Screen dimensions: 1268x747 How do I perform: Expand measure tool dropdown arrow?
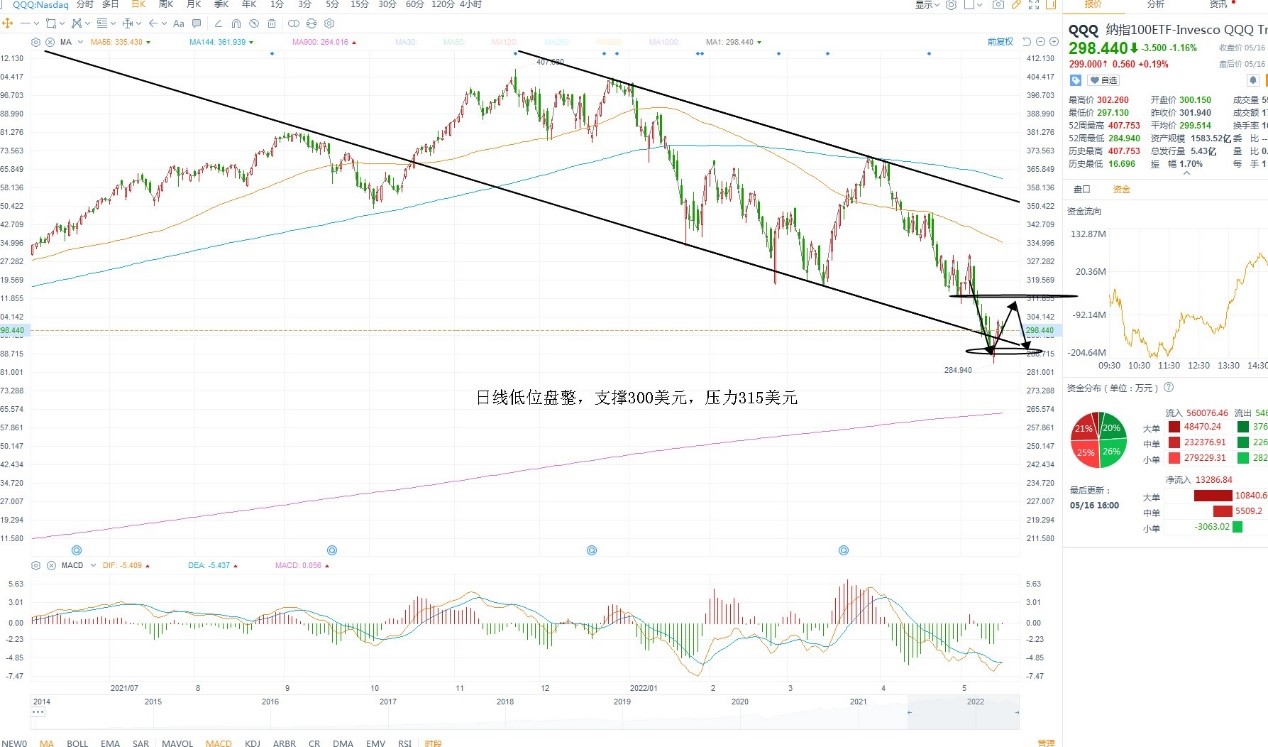[139, 23]
